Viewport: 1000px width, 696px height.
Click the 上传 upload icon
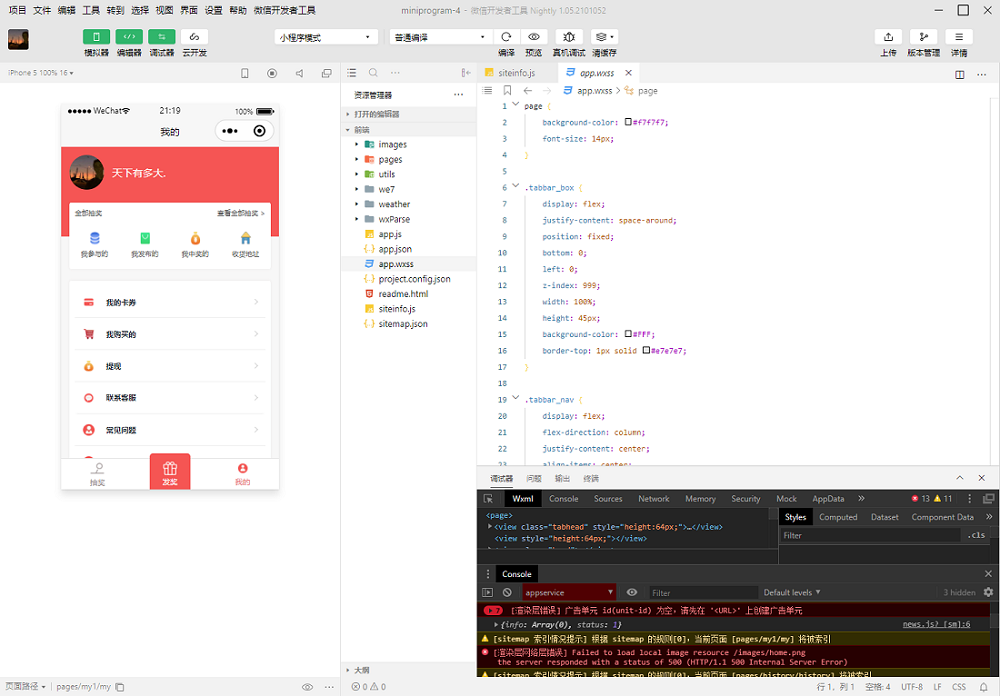[888, 37]
